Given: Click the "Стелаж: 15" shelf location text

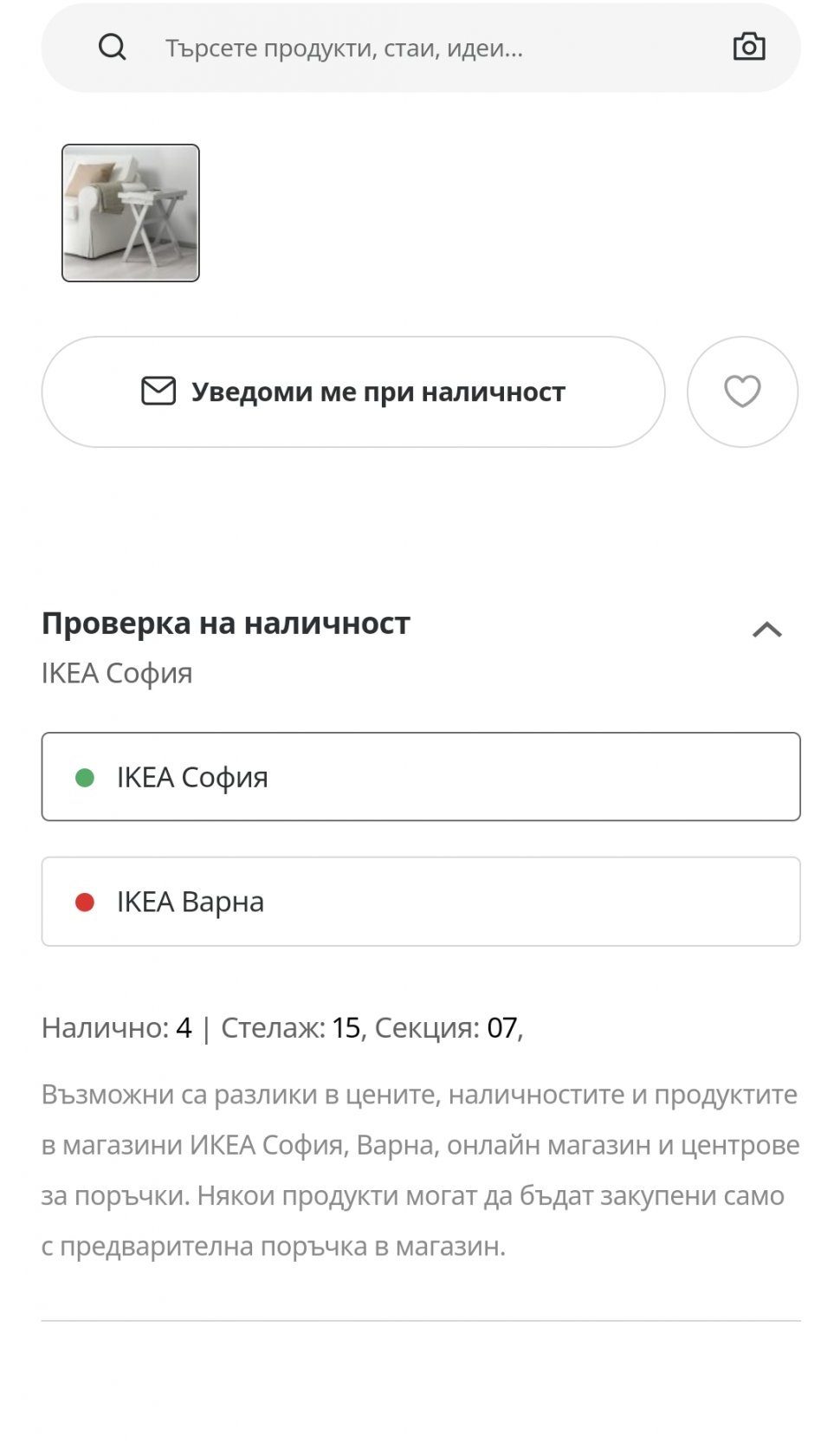Looking at the screenshot, I should coord(291,1028).
